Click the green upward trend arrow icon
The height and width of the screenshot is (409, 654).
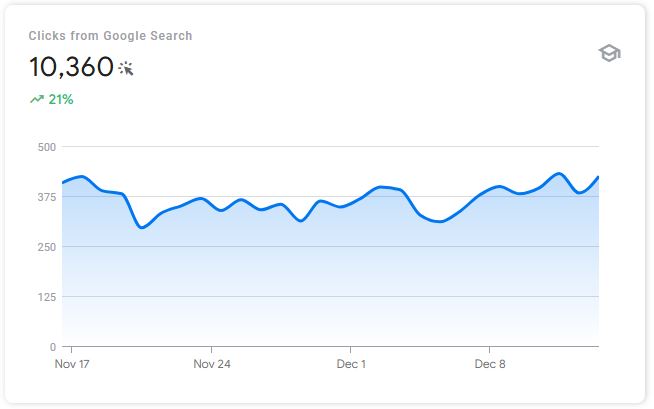(37, 99)
